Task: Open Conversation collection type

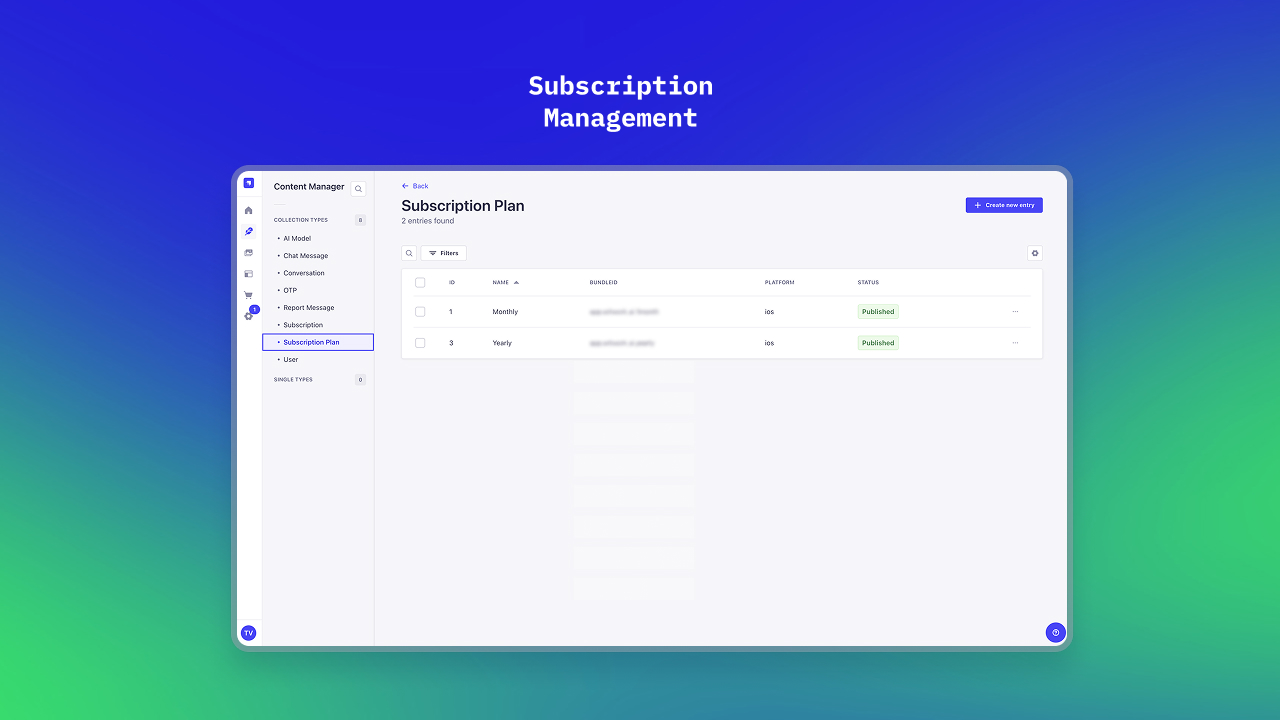Action: click(304, 273)
